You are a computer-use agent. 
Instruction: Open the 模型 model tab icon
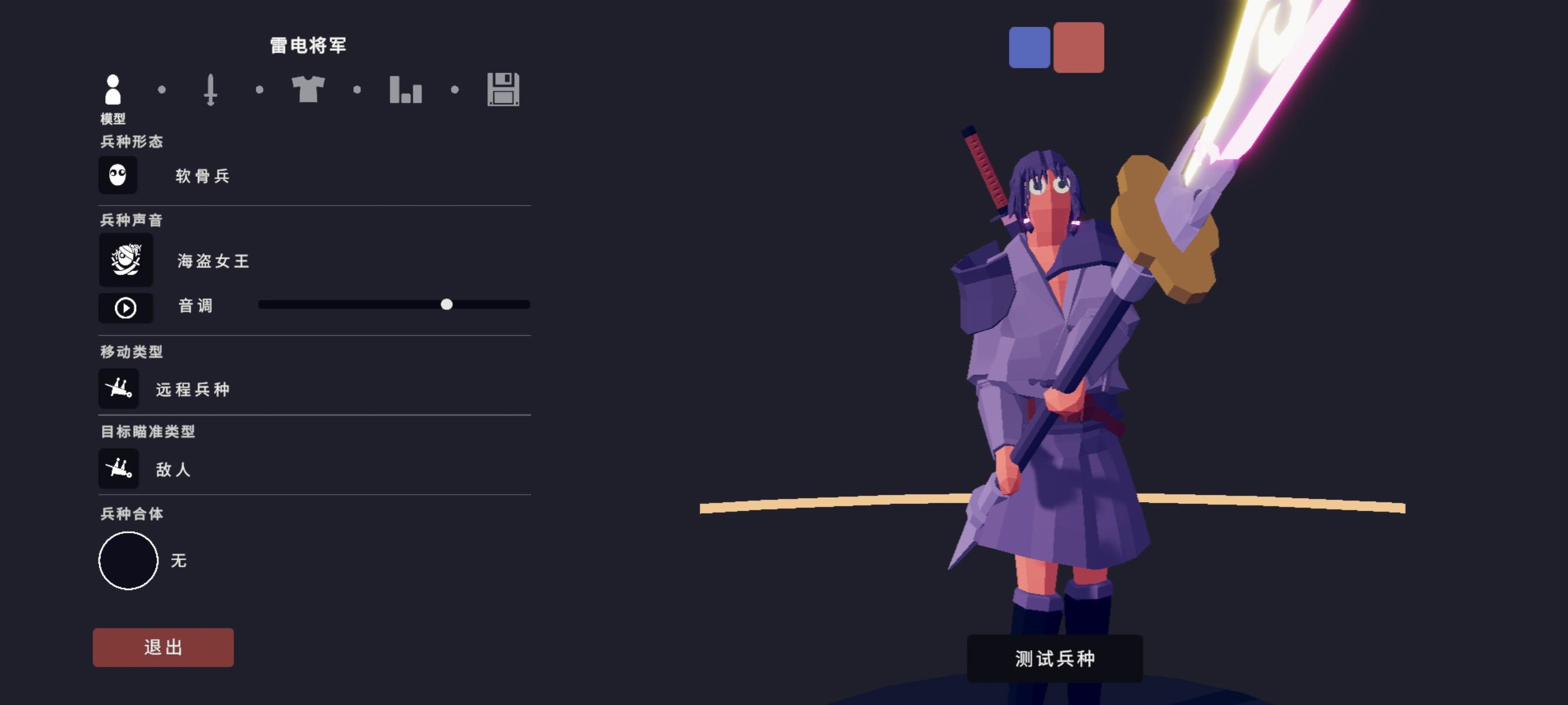click(x=113, y=90)
